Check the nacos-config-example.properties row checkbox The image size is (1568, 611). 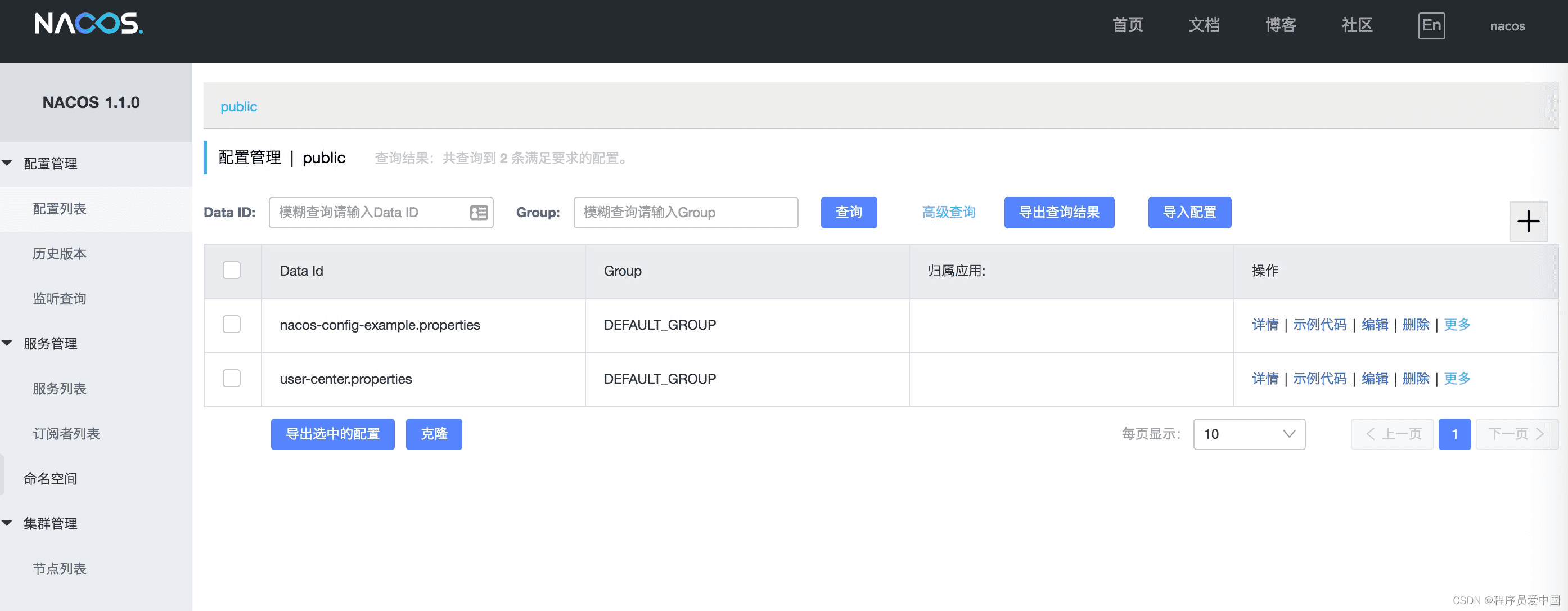[x=231, y=324]
